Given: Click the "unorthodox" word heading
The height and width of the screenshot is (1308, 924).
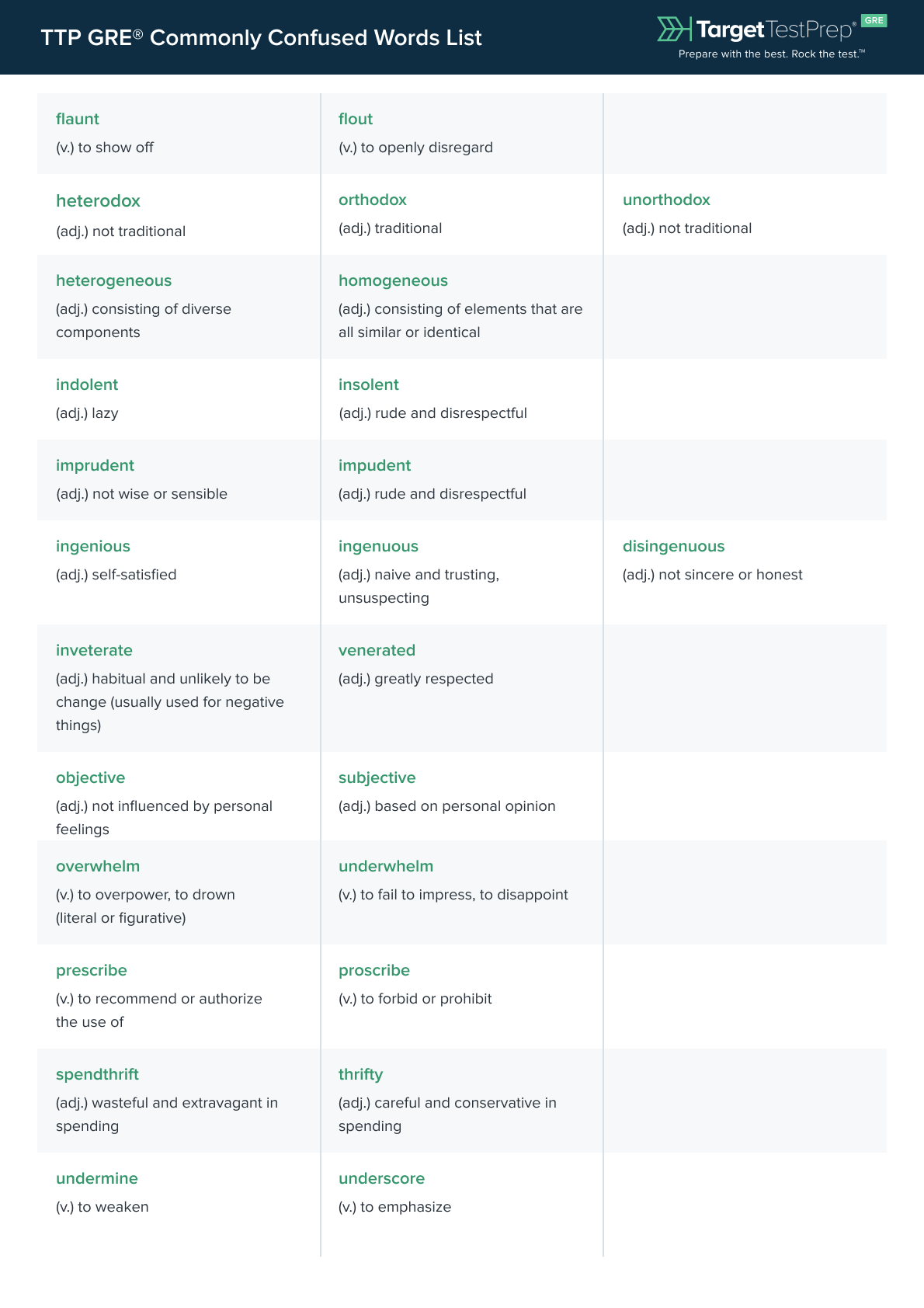Looking at the screenshot, I should tap(666, 200).
